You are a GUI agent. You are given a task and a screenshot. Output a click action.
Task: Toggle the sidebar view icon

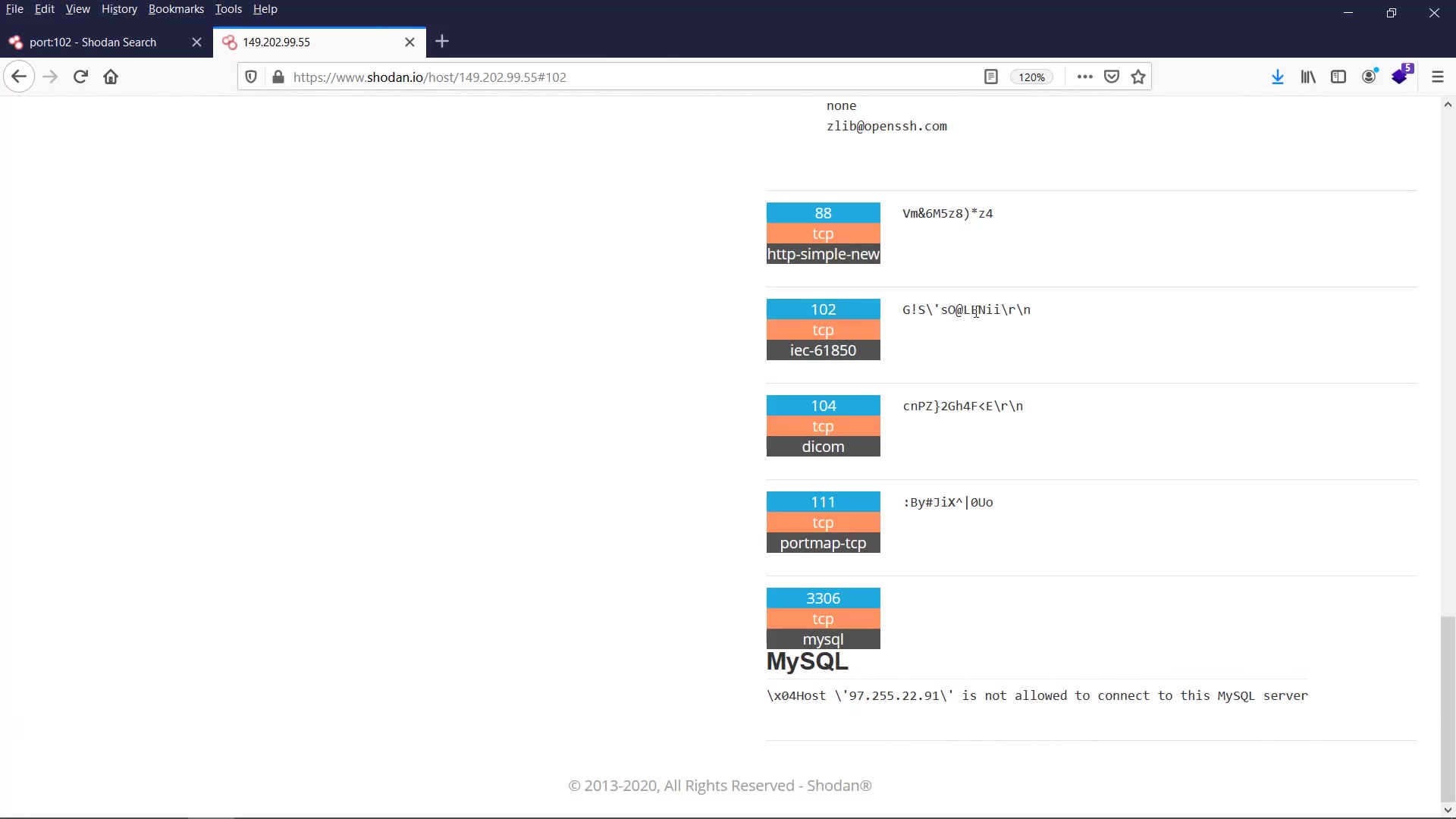(x=1338, y=77)
